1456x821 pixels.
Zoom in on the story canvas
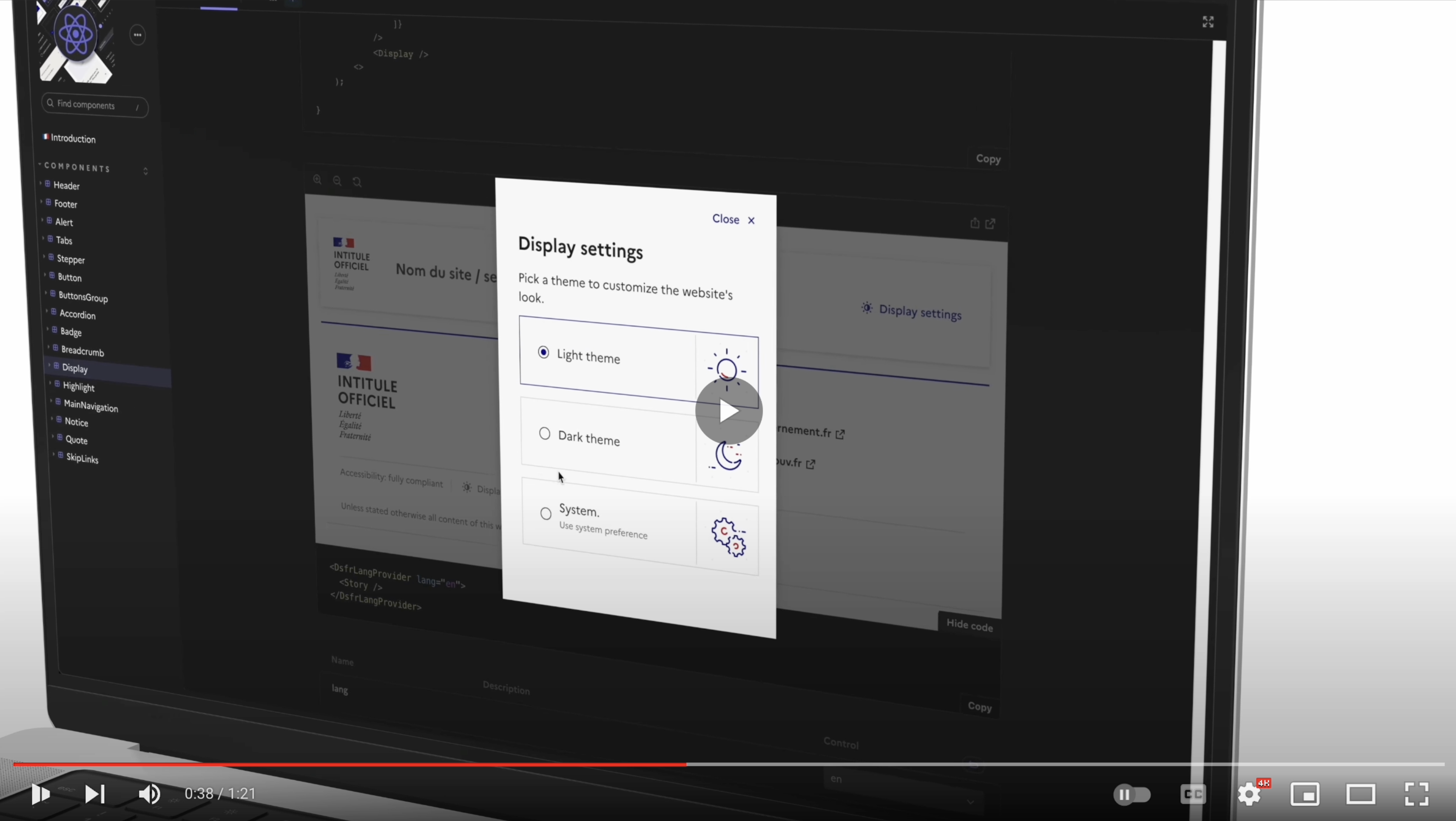pos(318,180)
